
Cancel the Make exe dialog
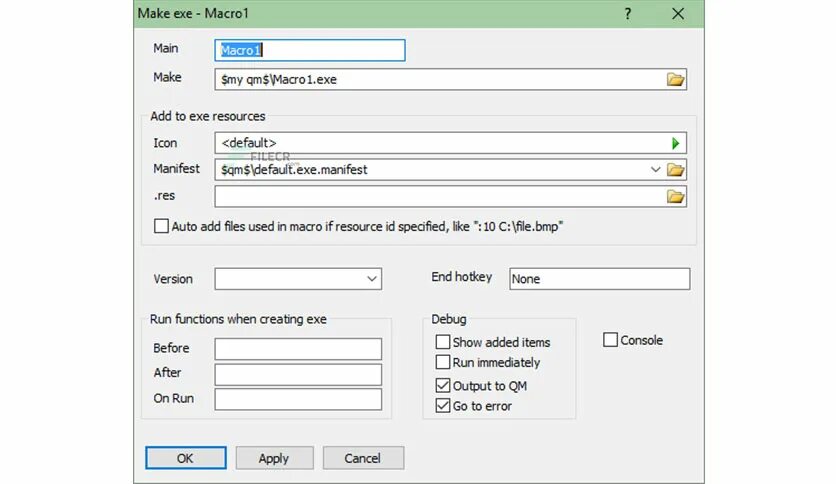(x=363, y=458)
